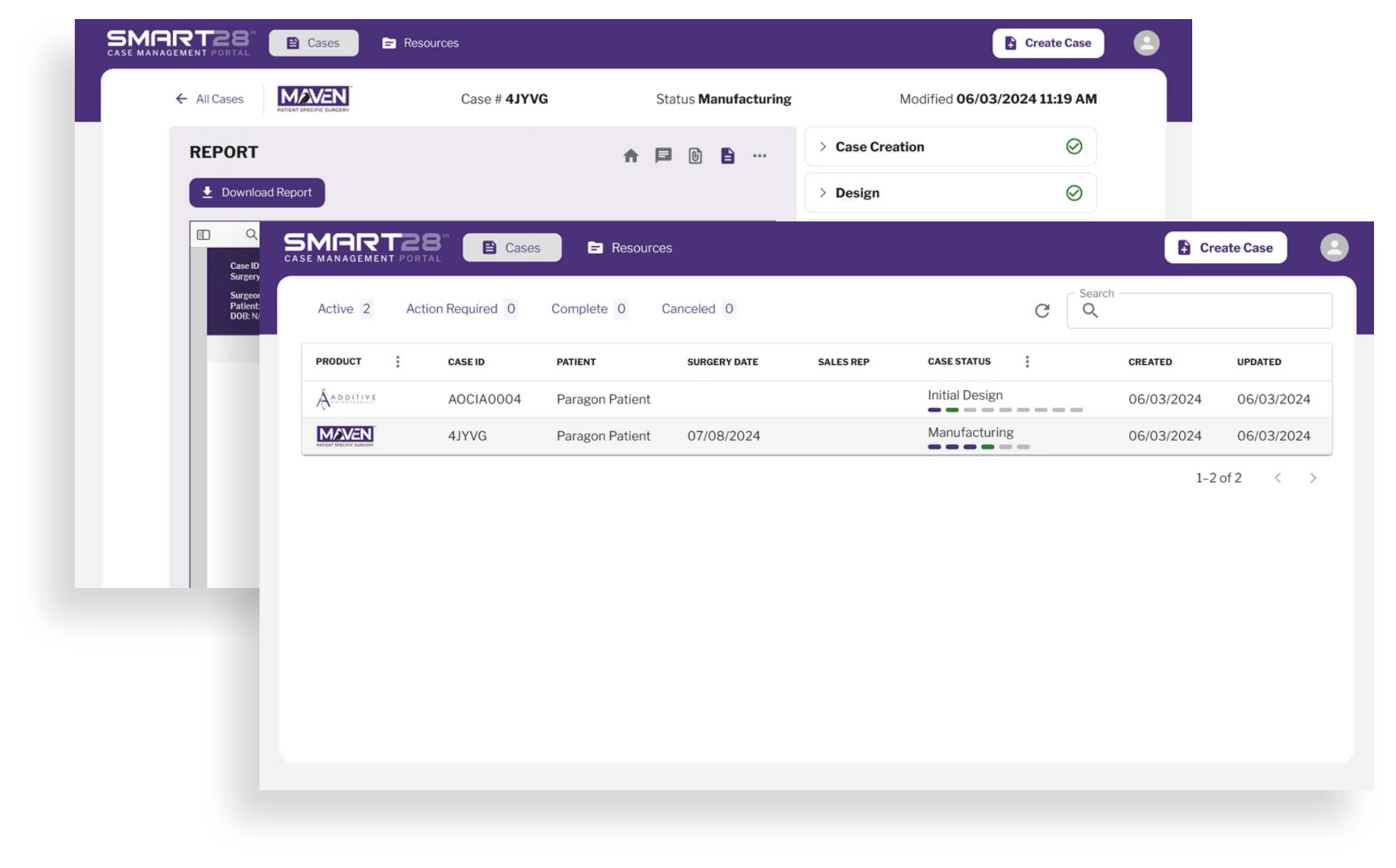Click the PDF viewer magnifier search icon
The height and width of the screenshot is (868, 1396).
(251, 235)
